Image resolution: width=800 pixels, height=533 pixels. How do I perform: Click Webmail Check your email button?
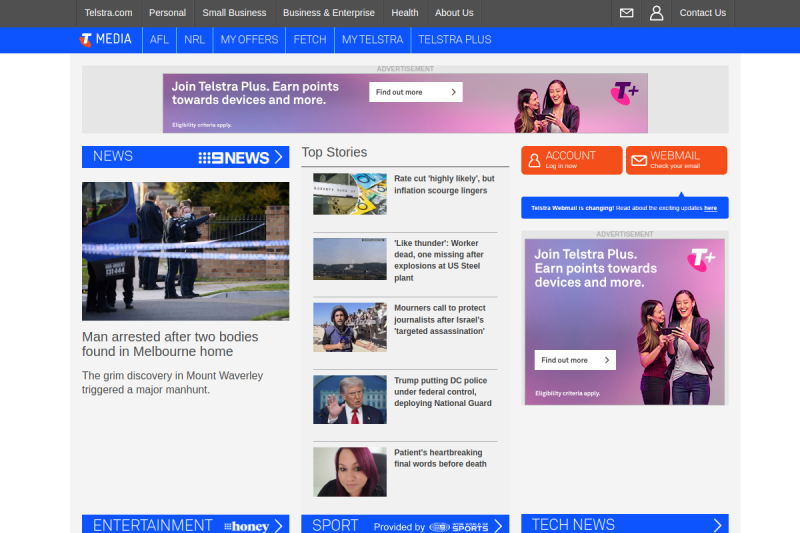[x=677, y=160]
